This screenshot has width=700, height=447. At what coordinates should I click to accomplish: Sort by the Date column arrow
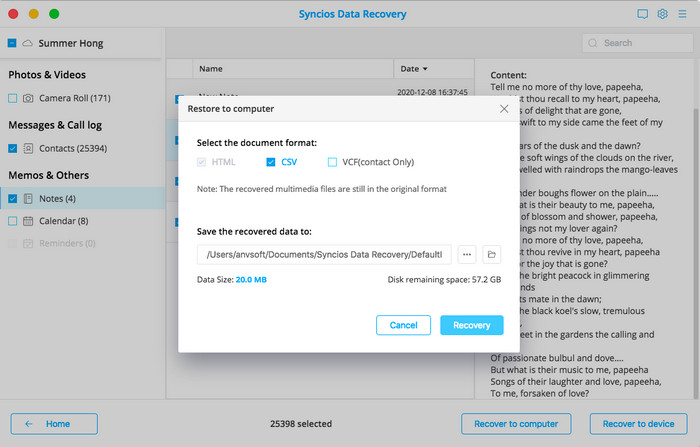point(426,70)
